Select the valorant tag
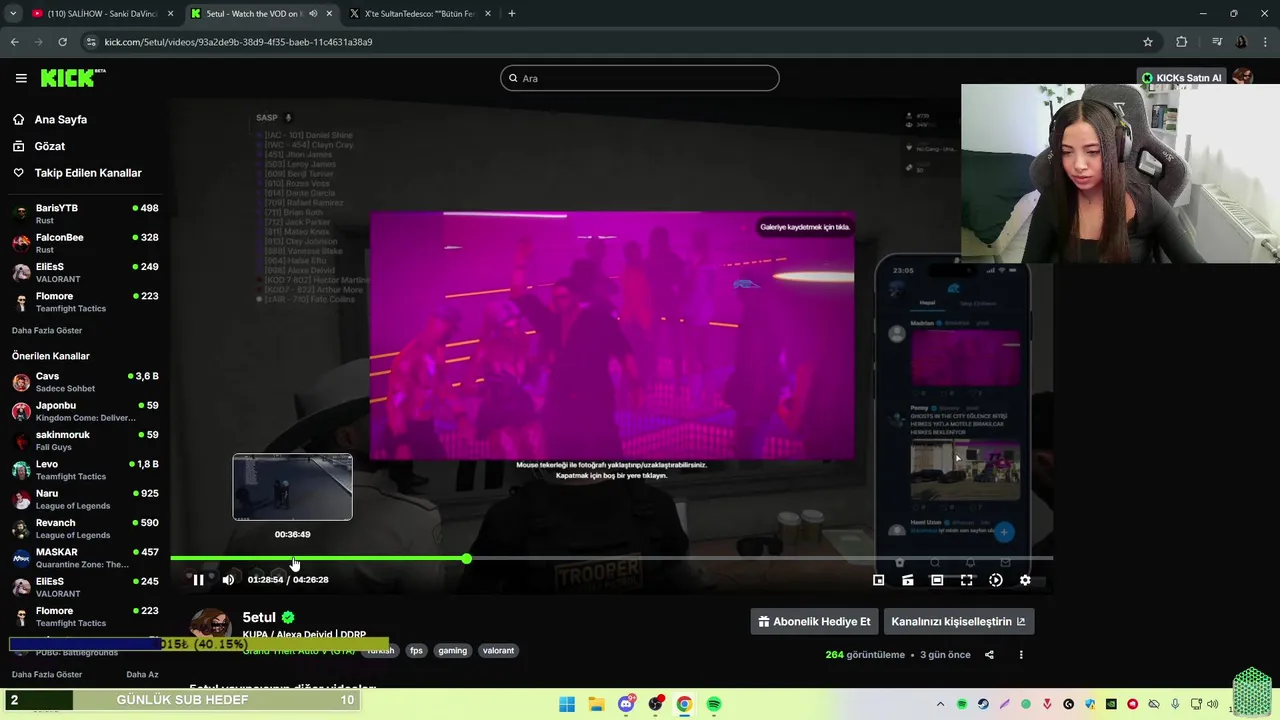Viewport: 1280px width, 720px height. click(x=498, y=650)
